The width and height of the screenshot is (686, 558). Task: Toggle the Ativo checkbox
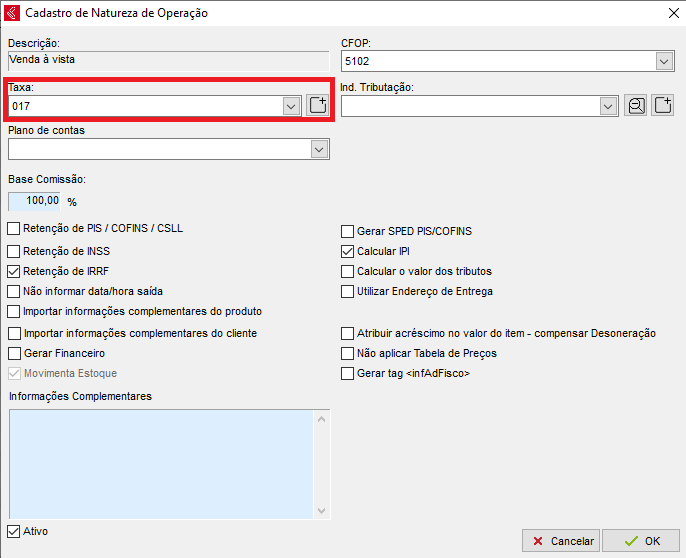coord(14,531)
